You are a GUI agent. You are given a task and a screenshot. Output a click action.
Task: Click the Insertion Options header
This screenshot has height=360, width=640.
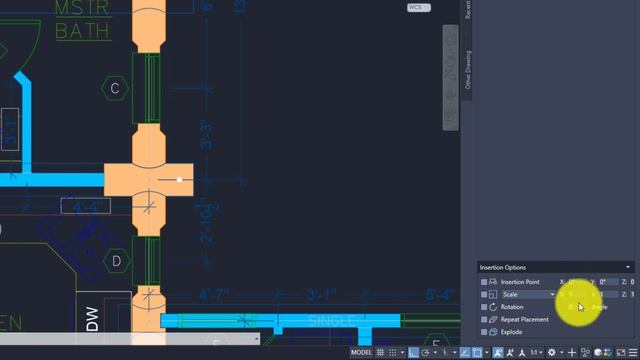555,267
